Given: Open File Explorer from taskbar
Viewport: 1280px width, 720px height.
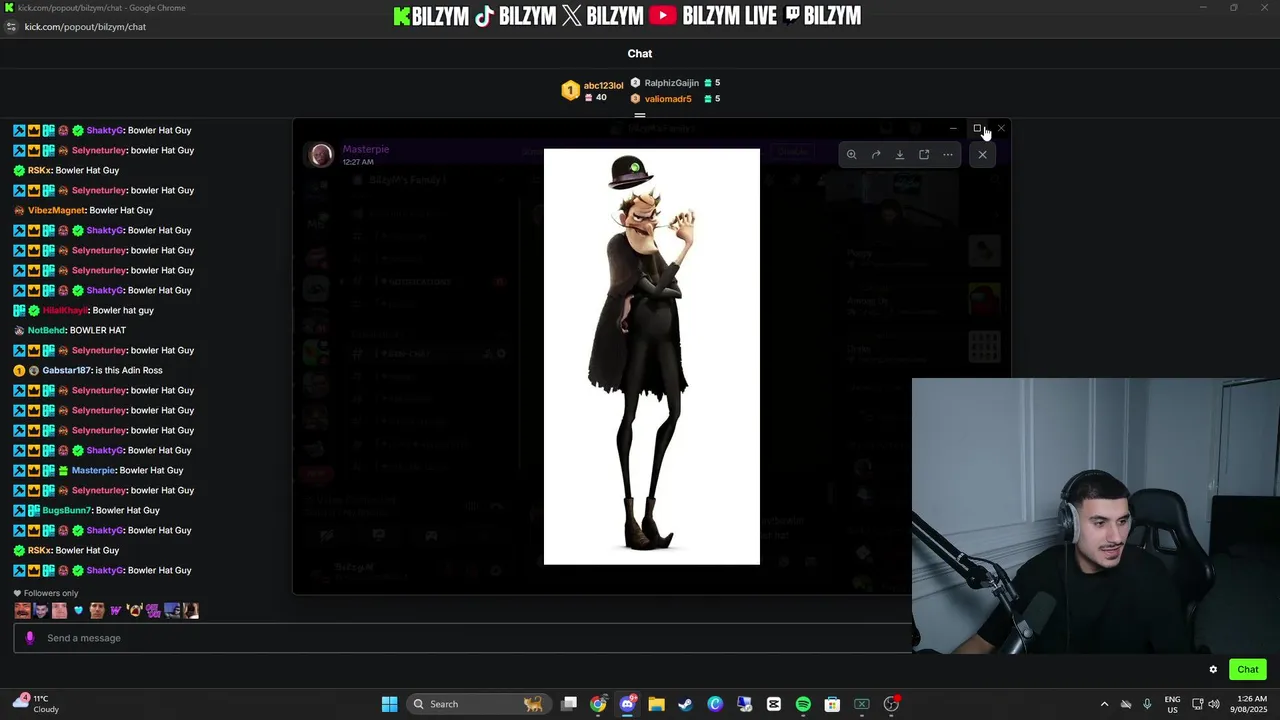Looking at the screenshot, I should coord(656,704).
